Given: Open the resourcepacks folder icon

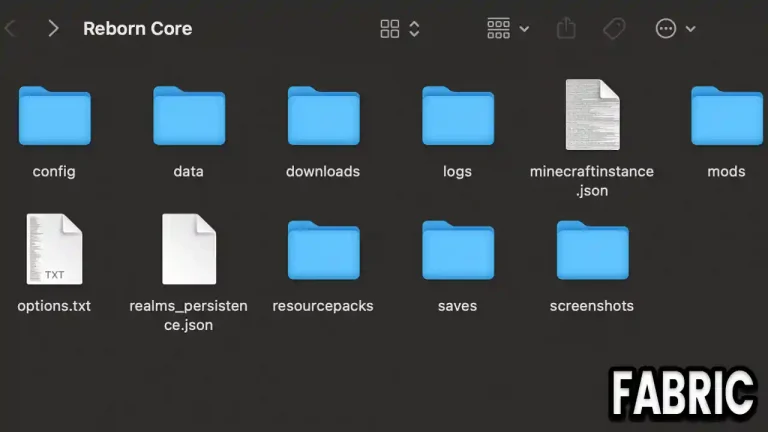Looking at the screenshot, I should (324, 250).
